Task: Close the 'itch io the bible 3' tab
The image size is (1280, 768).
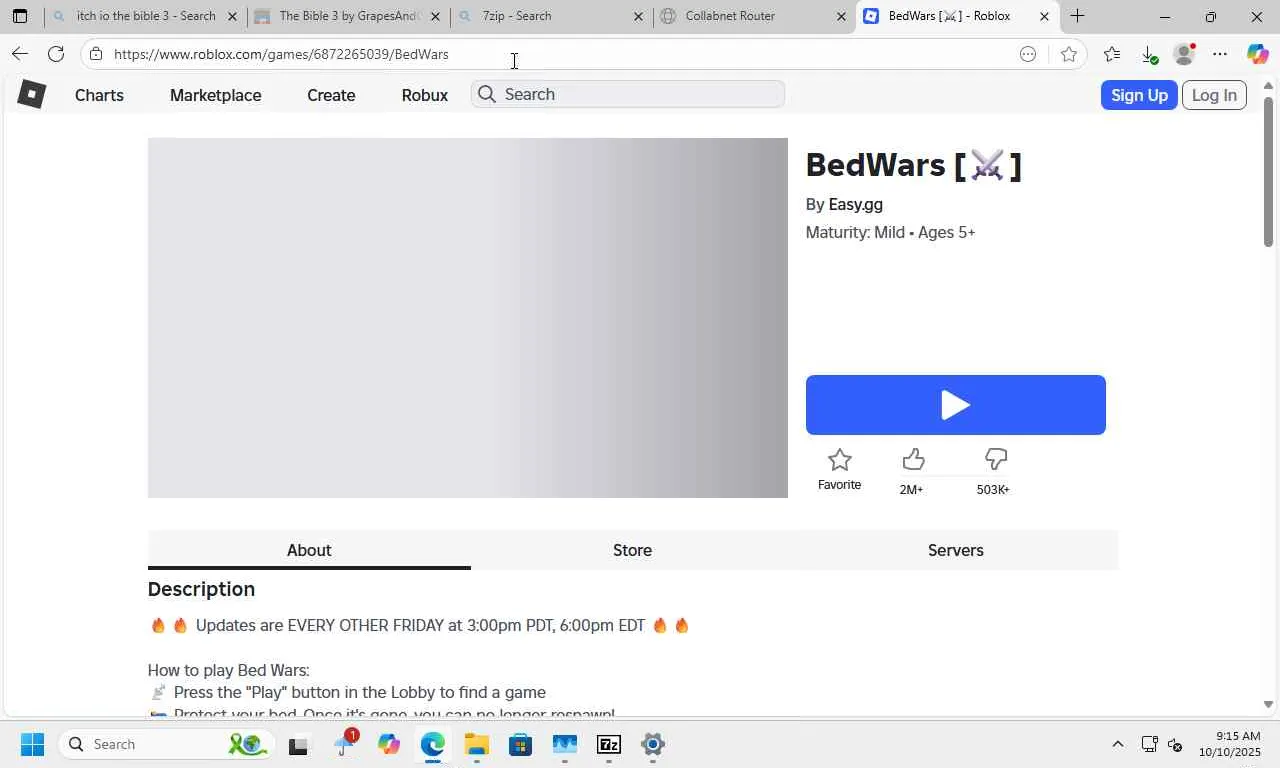Action: pos(233,16)
